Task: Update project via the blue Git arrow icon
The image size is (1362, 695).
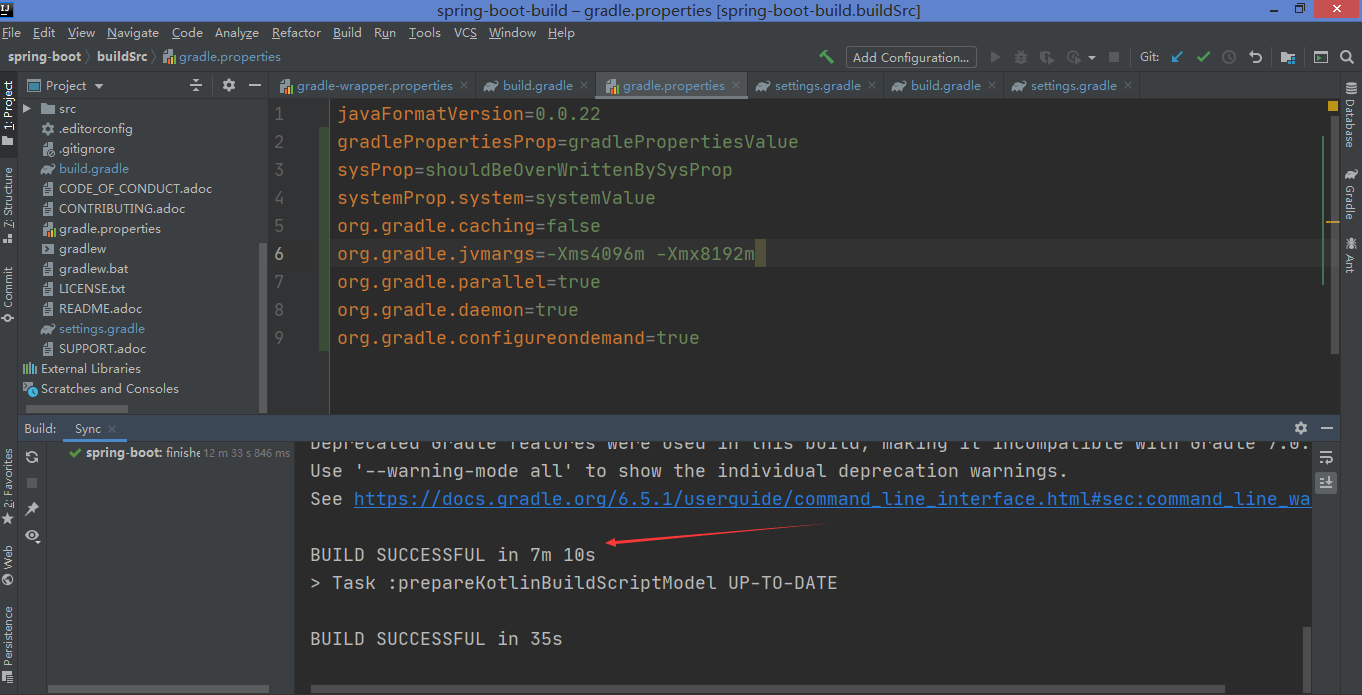Action: 1178,57
